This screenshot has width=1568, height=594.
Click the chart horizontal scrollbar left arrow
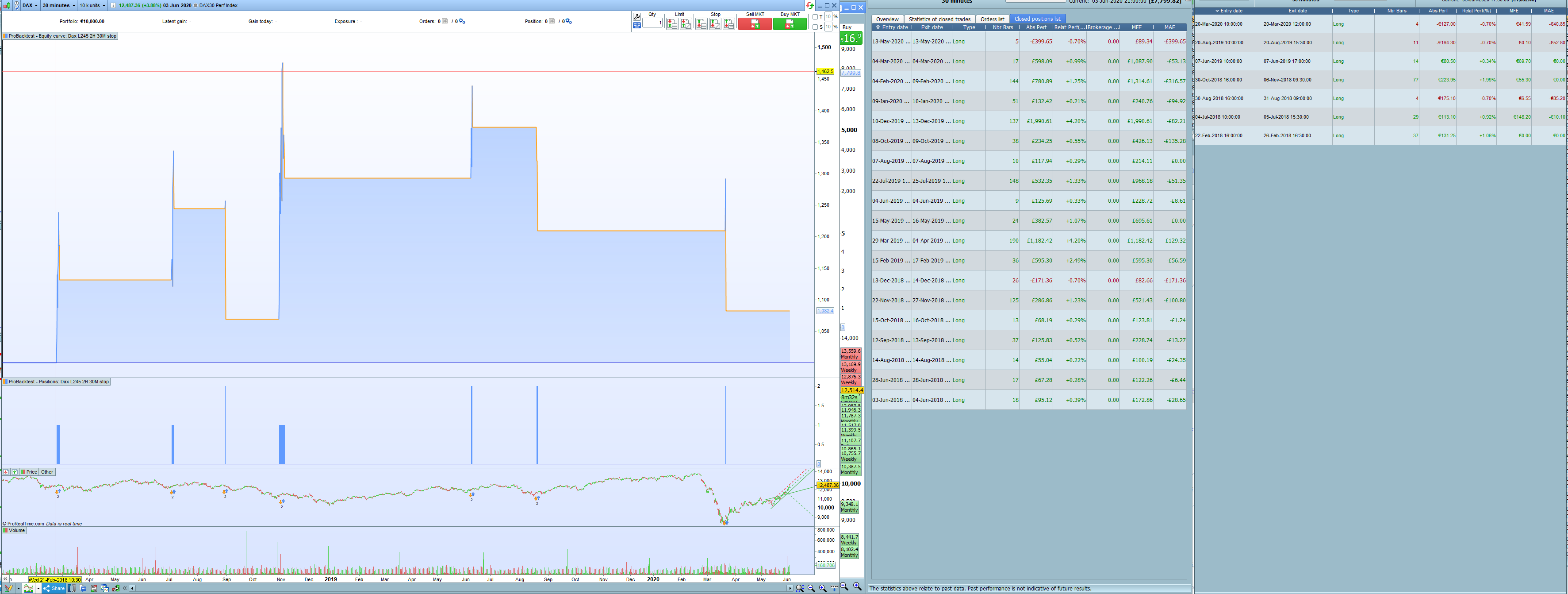point(132,589)
